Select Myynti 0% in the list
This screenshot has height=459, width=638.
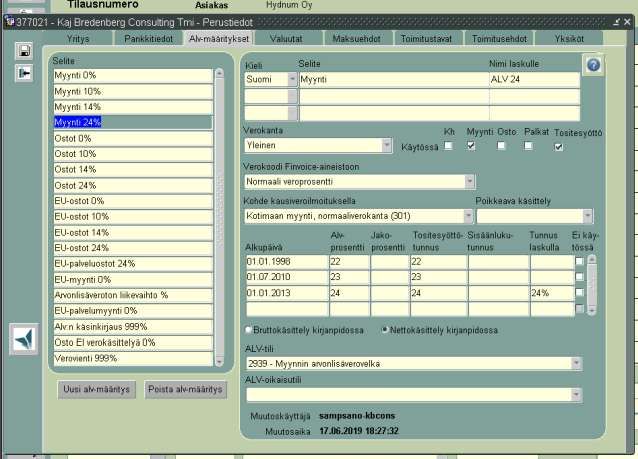tap(133, 76)
